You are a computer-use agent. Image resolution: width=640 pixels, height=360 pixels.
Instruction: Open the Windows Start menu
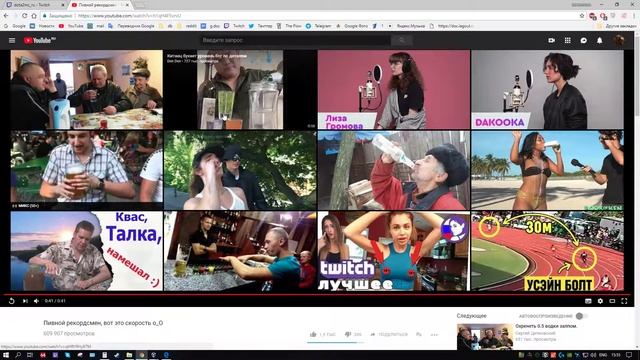coord(6,355)
